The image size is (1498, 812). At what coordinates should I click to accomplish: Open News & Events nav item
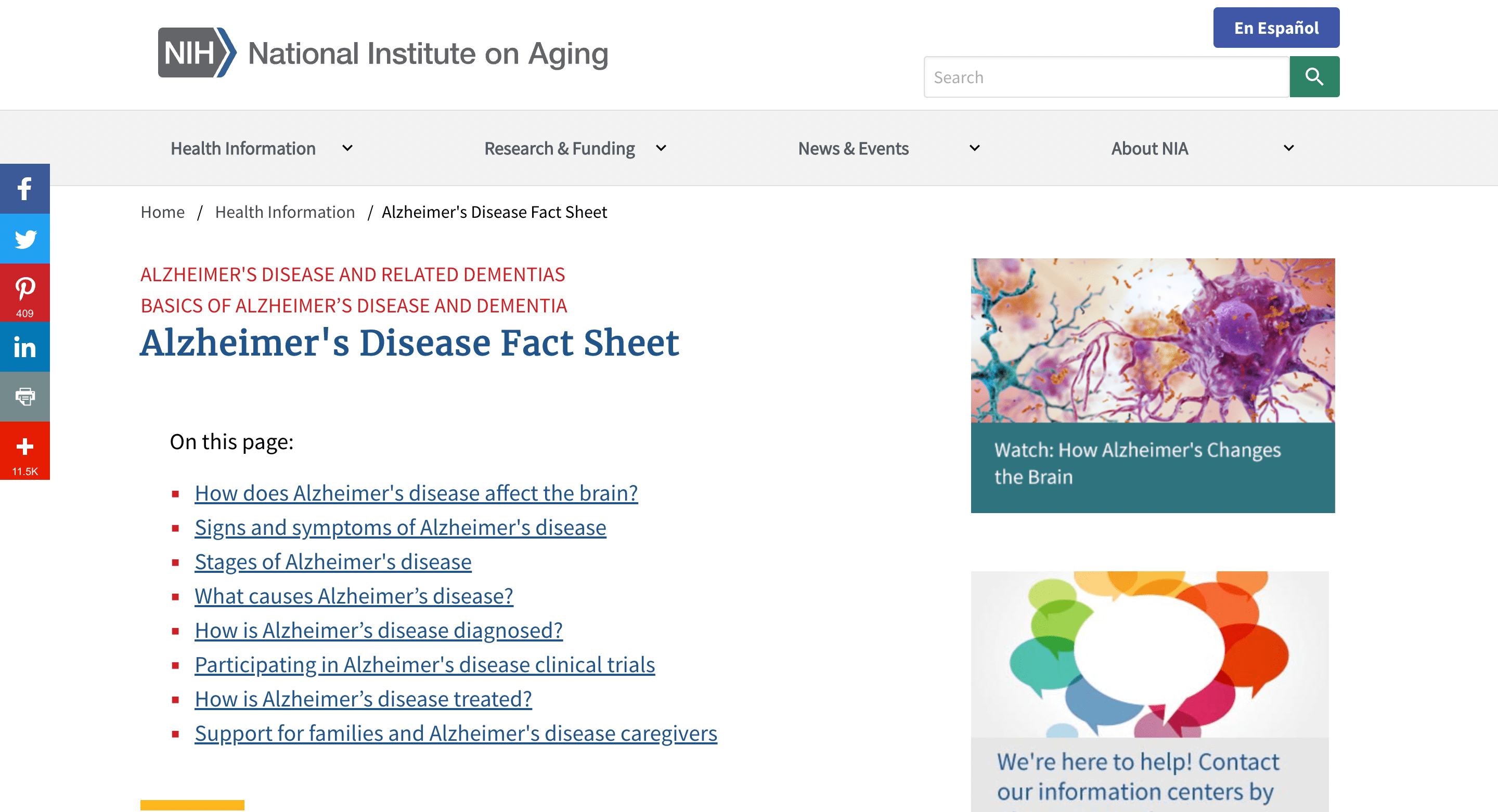coord(853,149)
